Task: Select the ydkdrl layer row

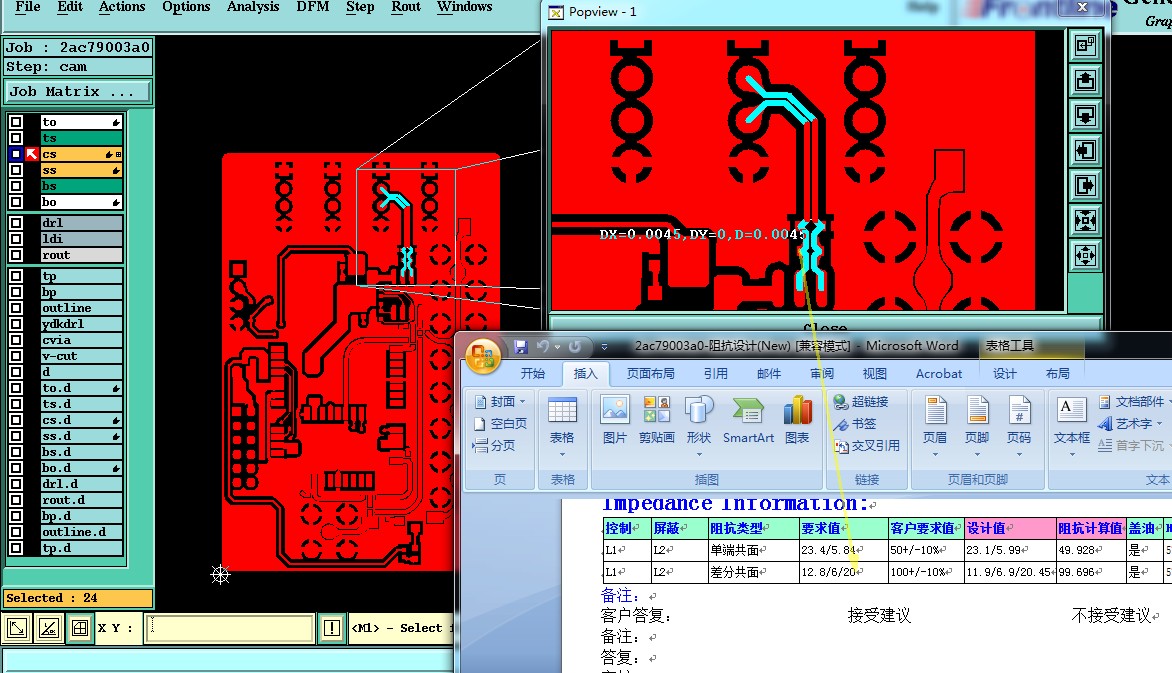Action: (81, 324)
